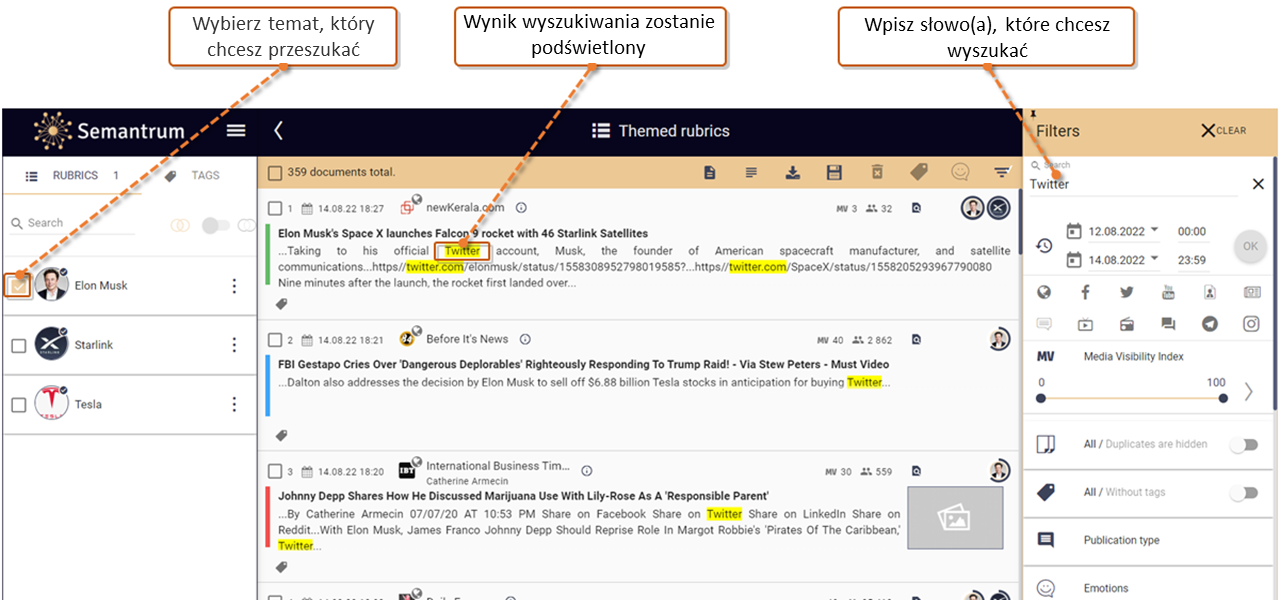This screenshot has height=600, width=1280.
Task: Confirm date range with OK button
Action: pos(1250,245)
